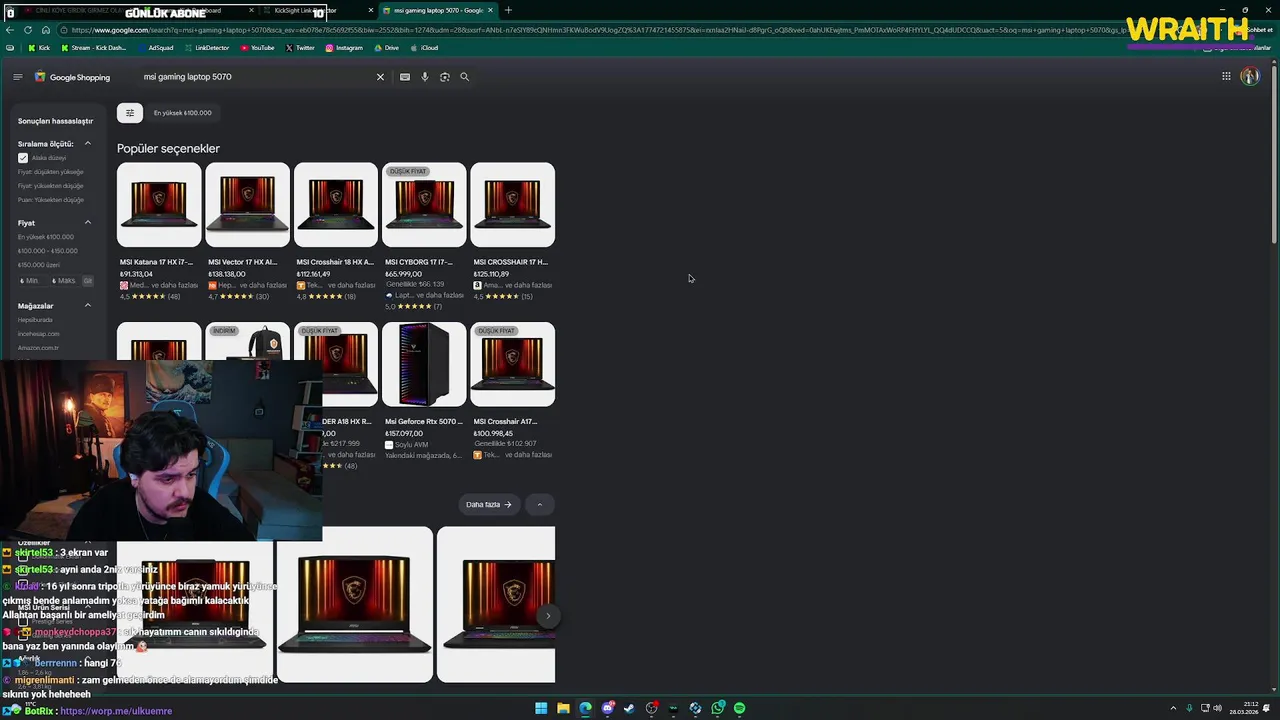Screen dimensions: 1280x720
Task: Open Spotify from taskbar
Action: click(x=739, y=708)
